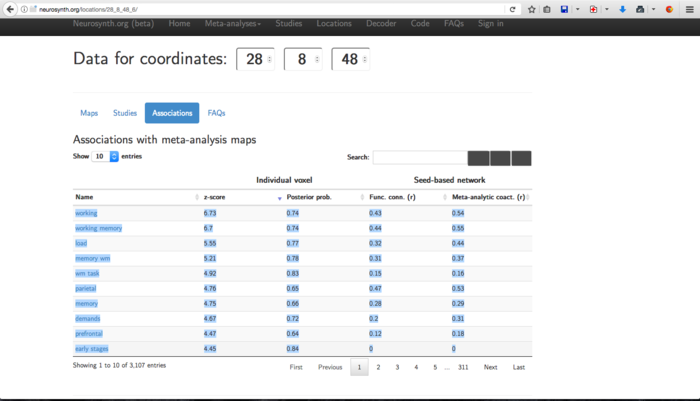Switch to the FAQs tab below coordinates
The image size is (700, 401).
point(216,113)
